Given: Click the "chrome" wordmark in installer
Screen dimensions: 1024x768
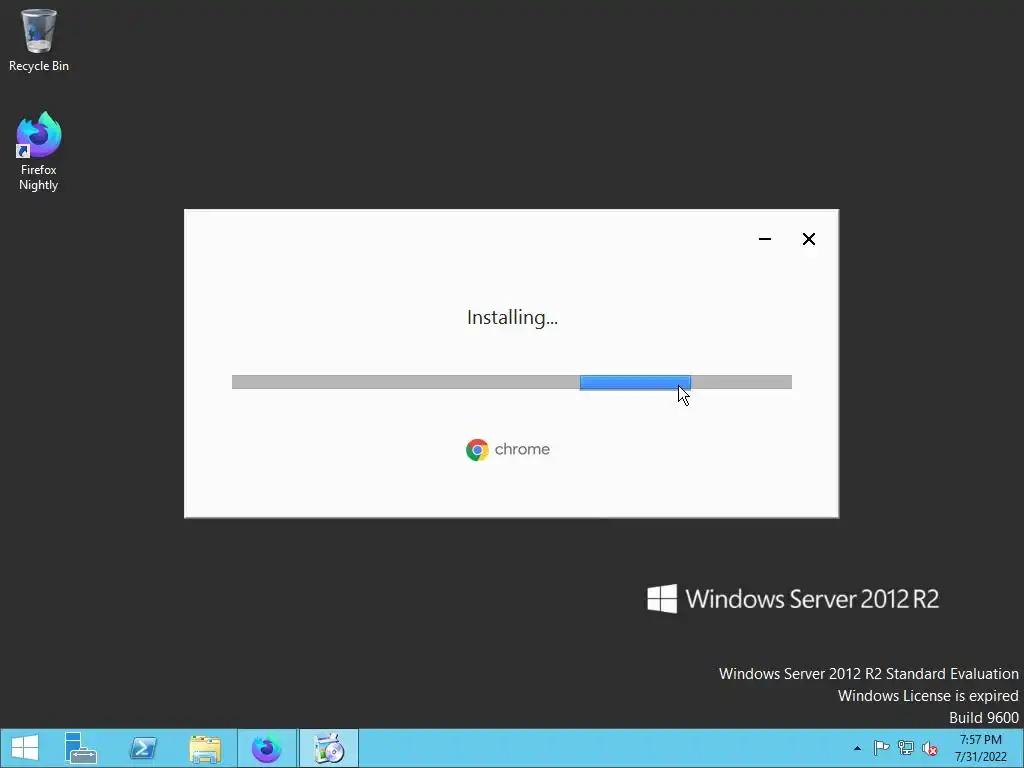Looking at the screenshot, I should (522, 449).
